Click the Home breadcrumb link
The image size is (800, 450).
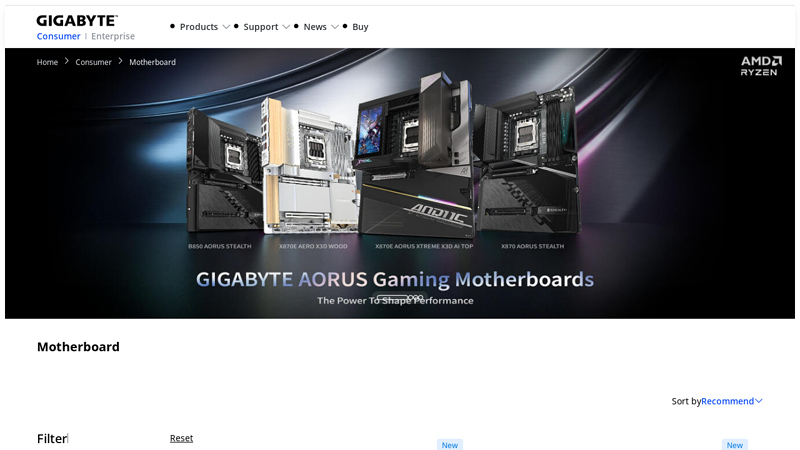[47, 62]
